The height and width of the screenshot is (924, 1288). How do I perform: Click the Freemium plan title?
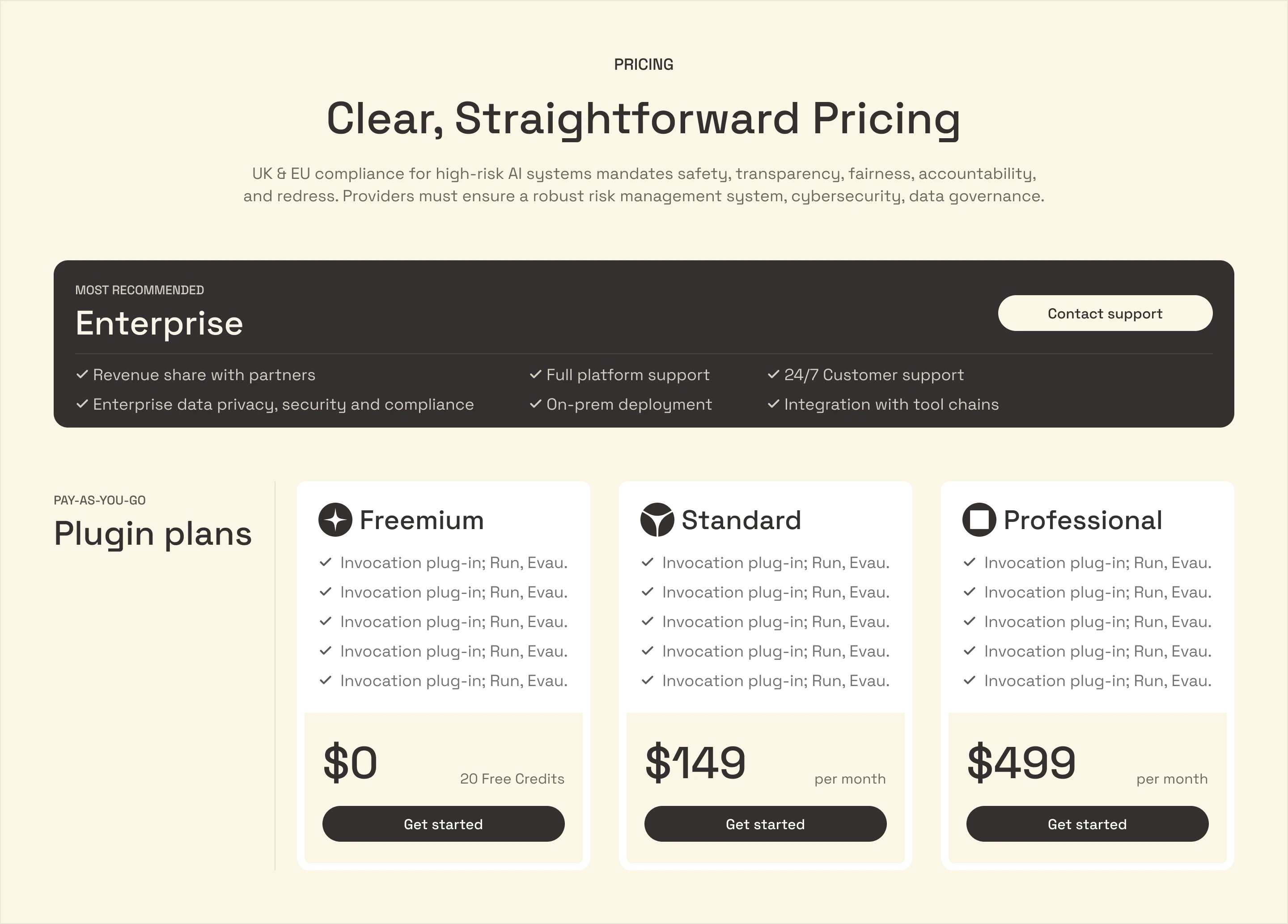point(421,520)
